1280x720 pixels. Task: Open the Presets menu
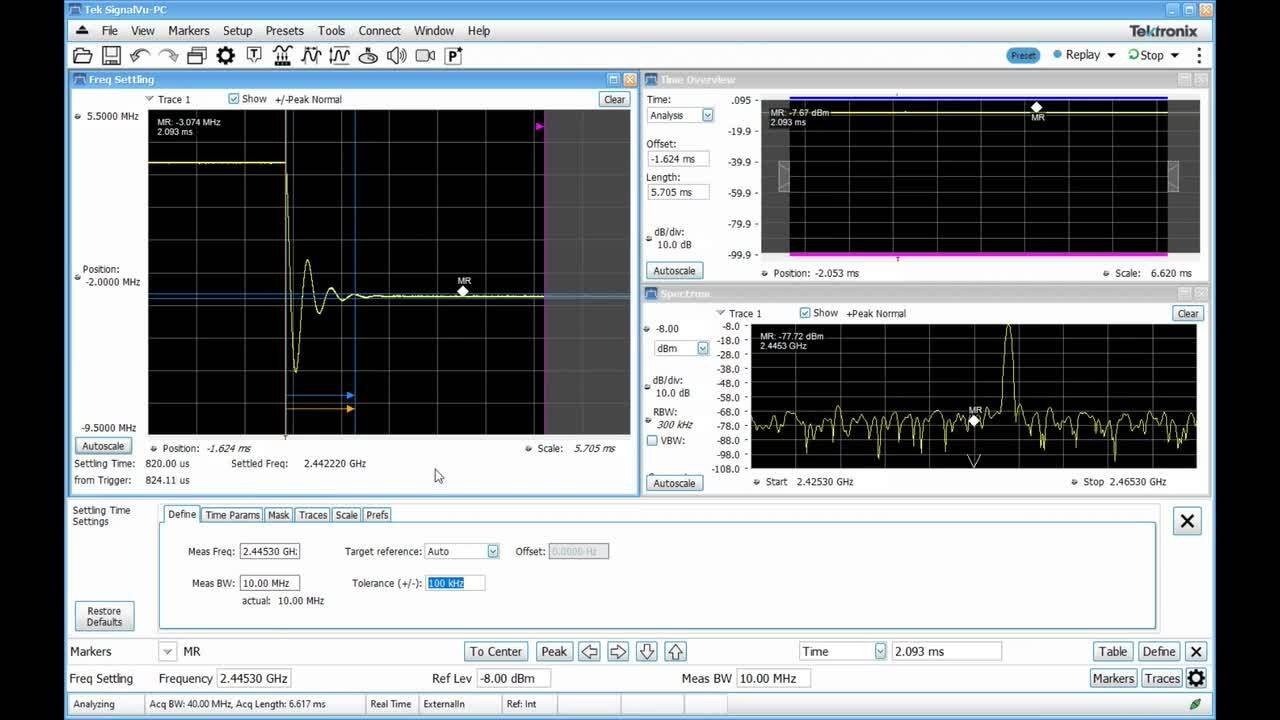[x=285, y=31]
